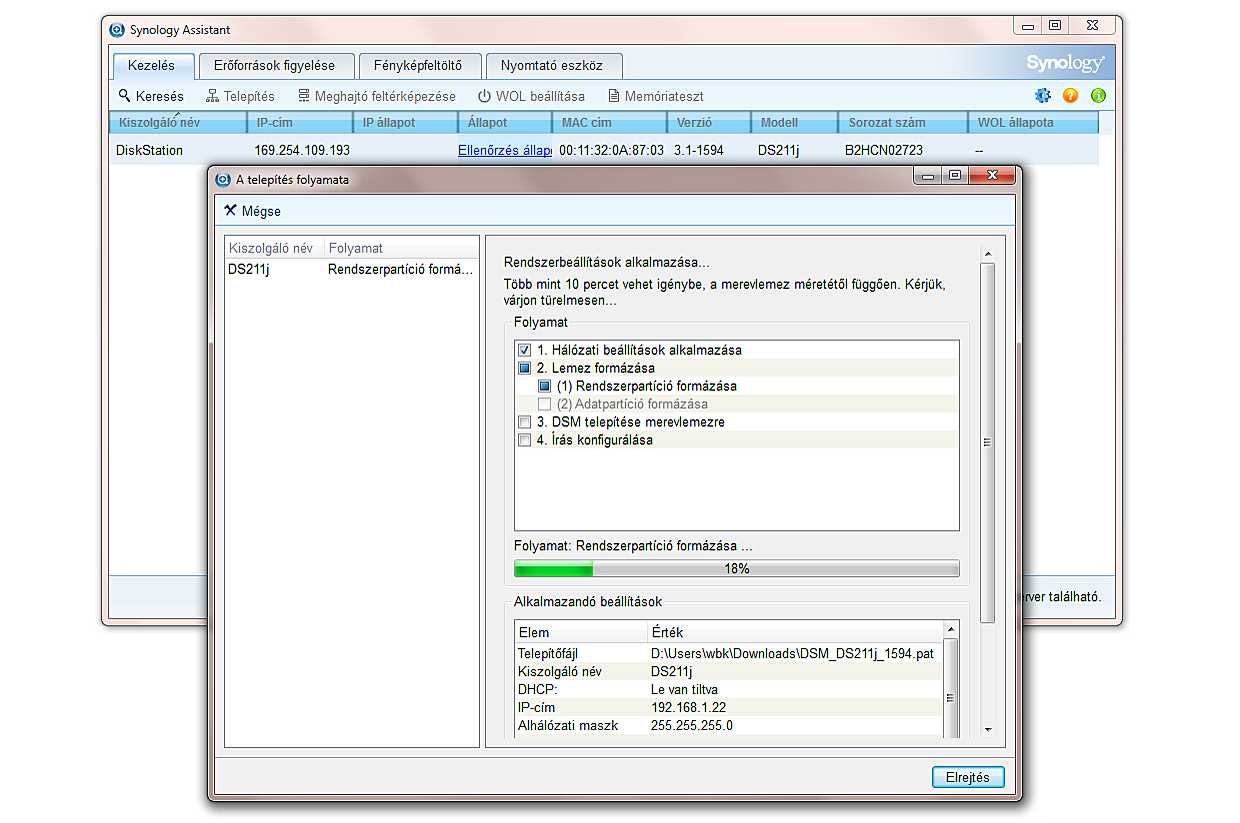This screenshot has width=1240, height=823.
Task: Click the Memóriateszt toolbar icon
Action: point(611,96)
